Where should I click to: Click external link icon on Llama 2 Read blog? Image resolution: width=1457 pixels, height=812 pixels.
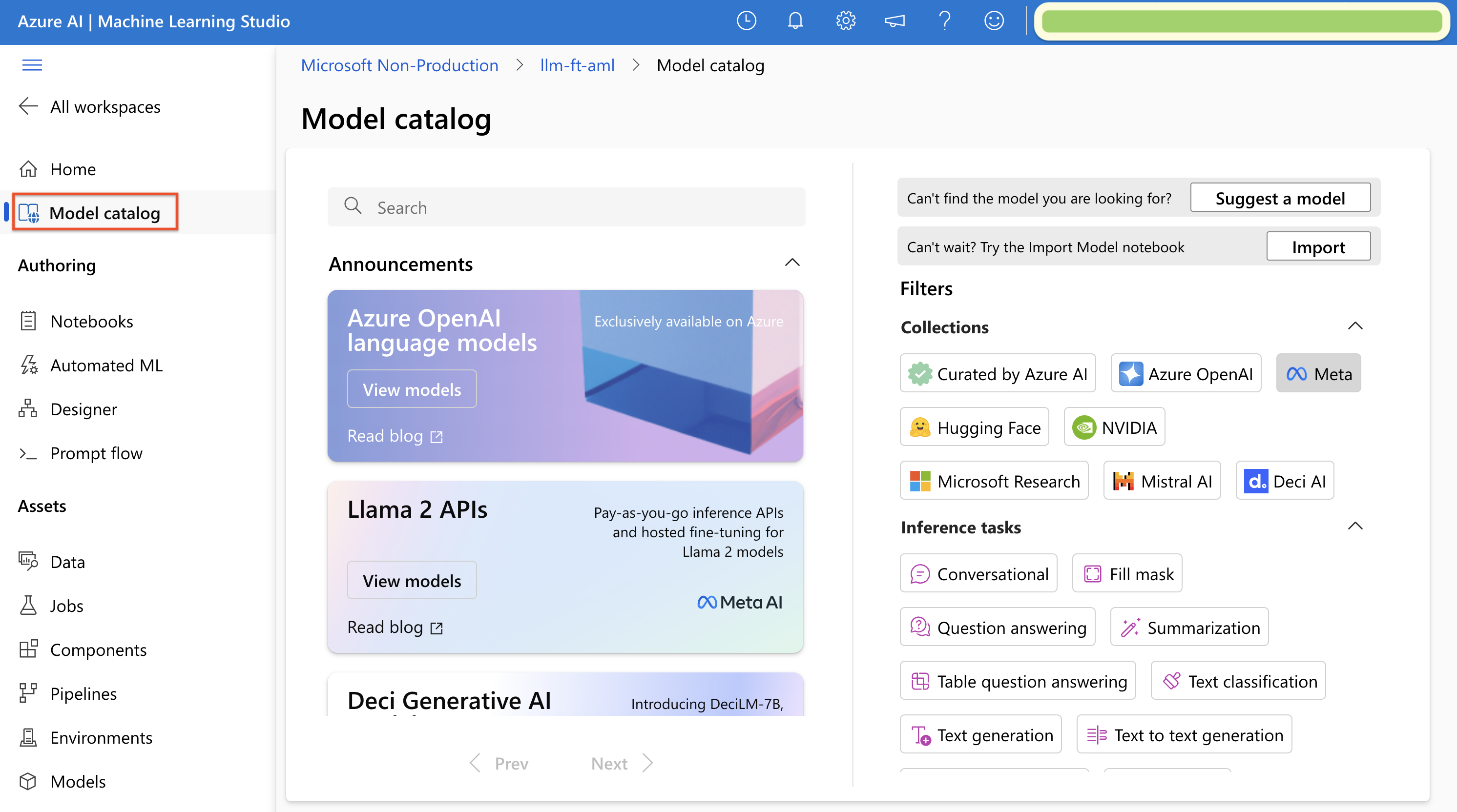436,628
